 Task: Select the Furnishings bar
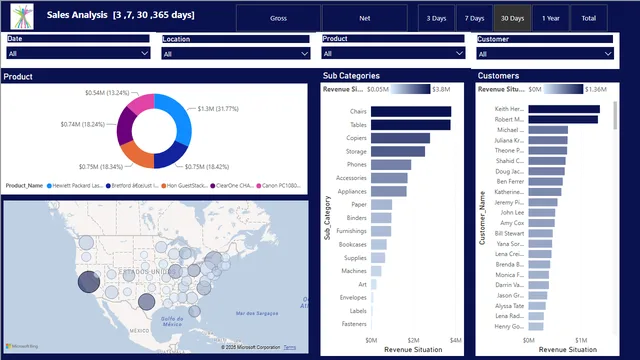coord(381,231)
